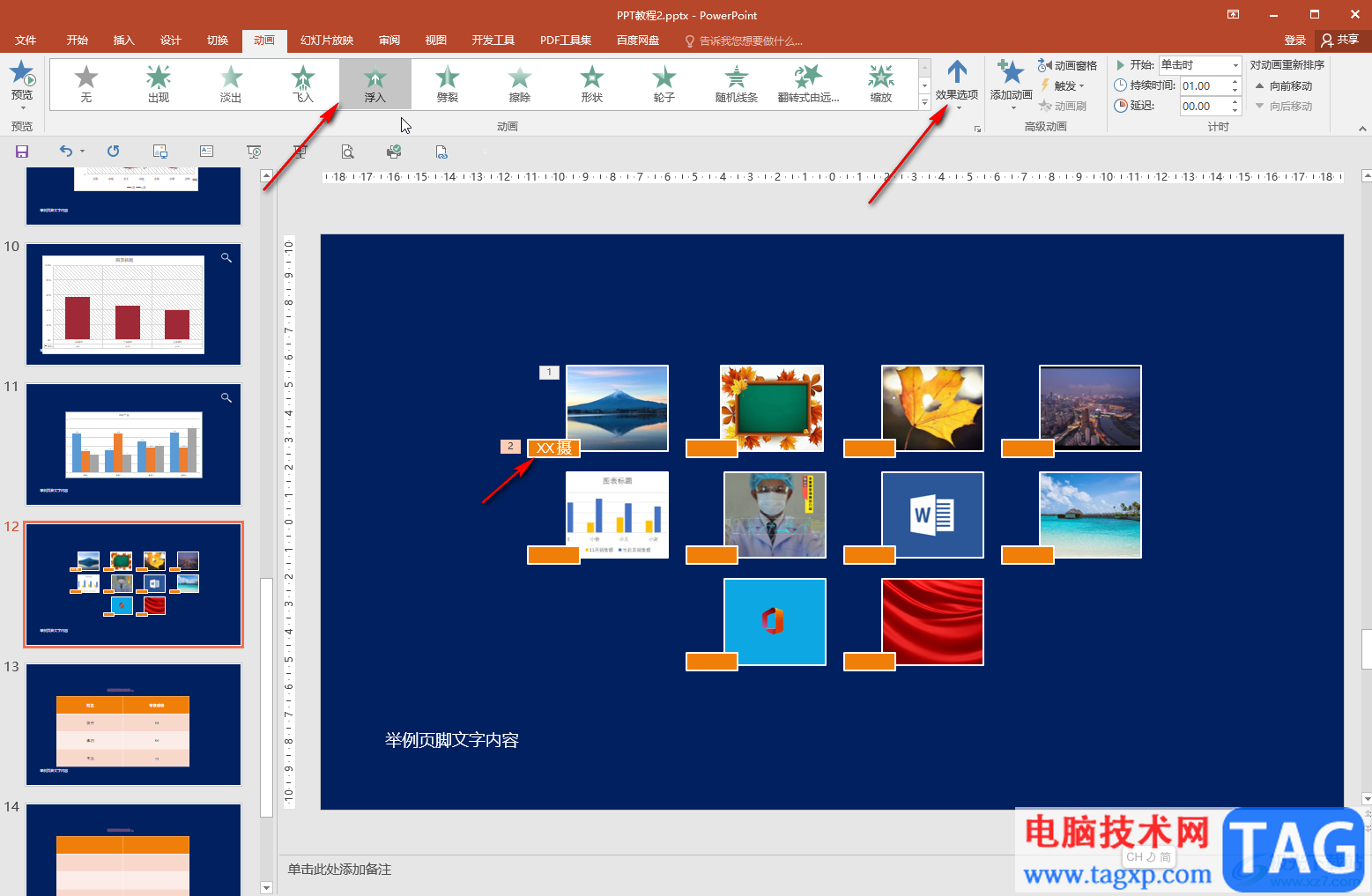1372x896 pixels.
Task: Switch to the 幻灯片放映 (Slide Show) tab
Action: click(x=327, y=41)
